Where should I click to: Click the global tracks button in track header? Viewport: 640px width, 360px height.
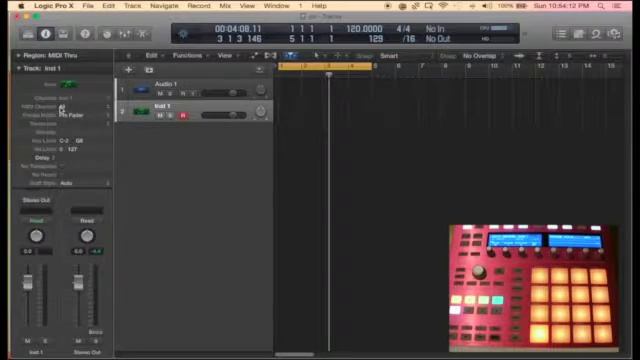click(260, 70)
